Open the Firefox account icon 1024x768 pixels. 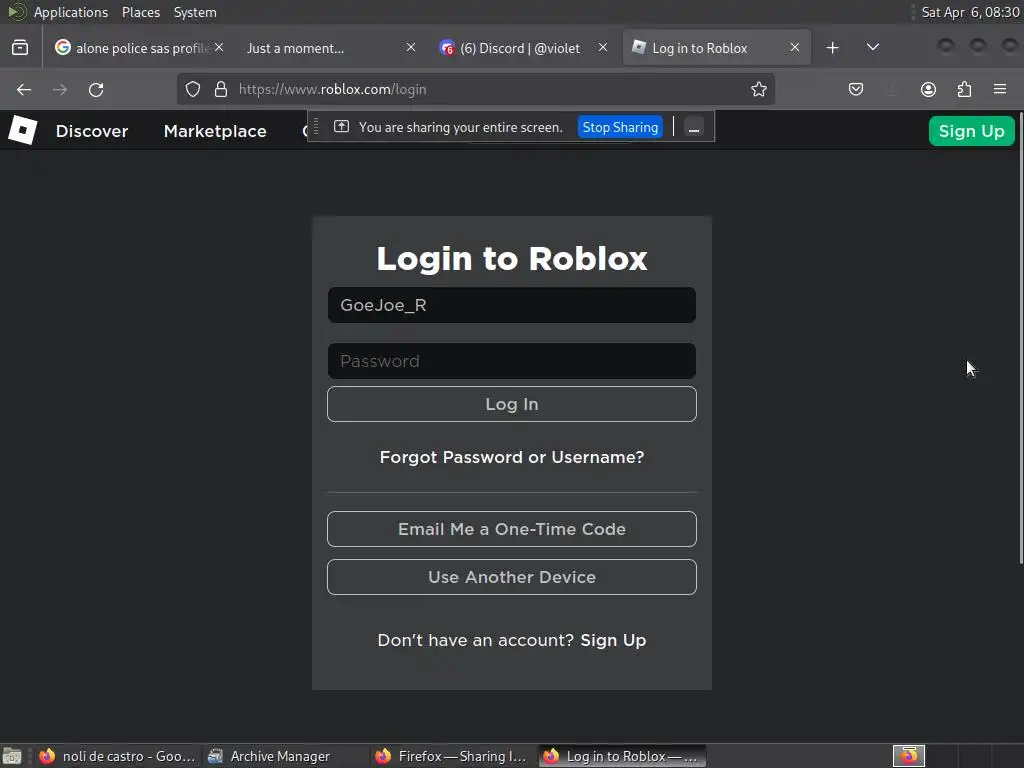[928, 89]
